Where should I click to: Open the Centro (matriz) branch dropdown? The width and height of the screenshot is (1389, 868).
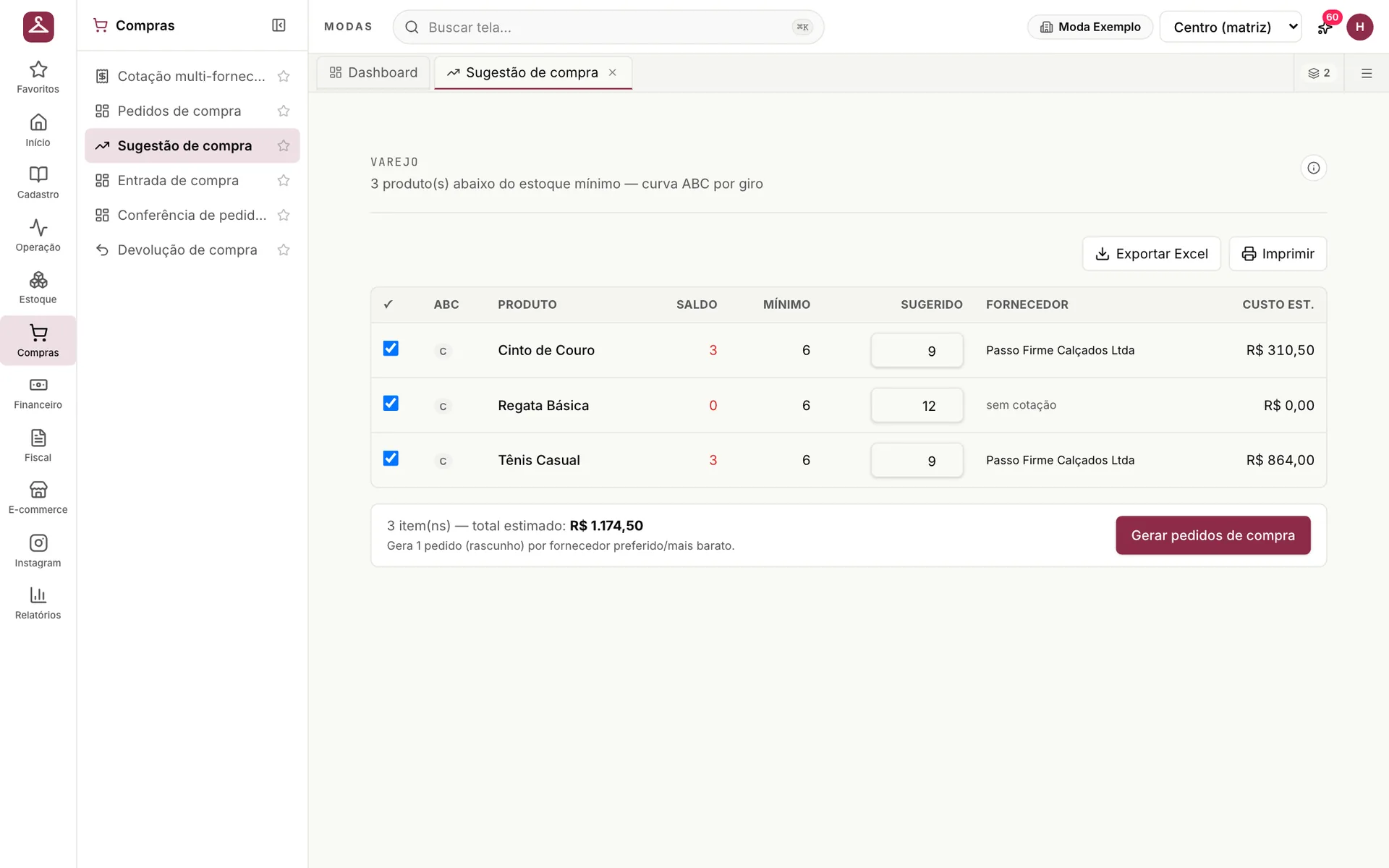(x=1231, y=27)
